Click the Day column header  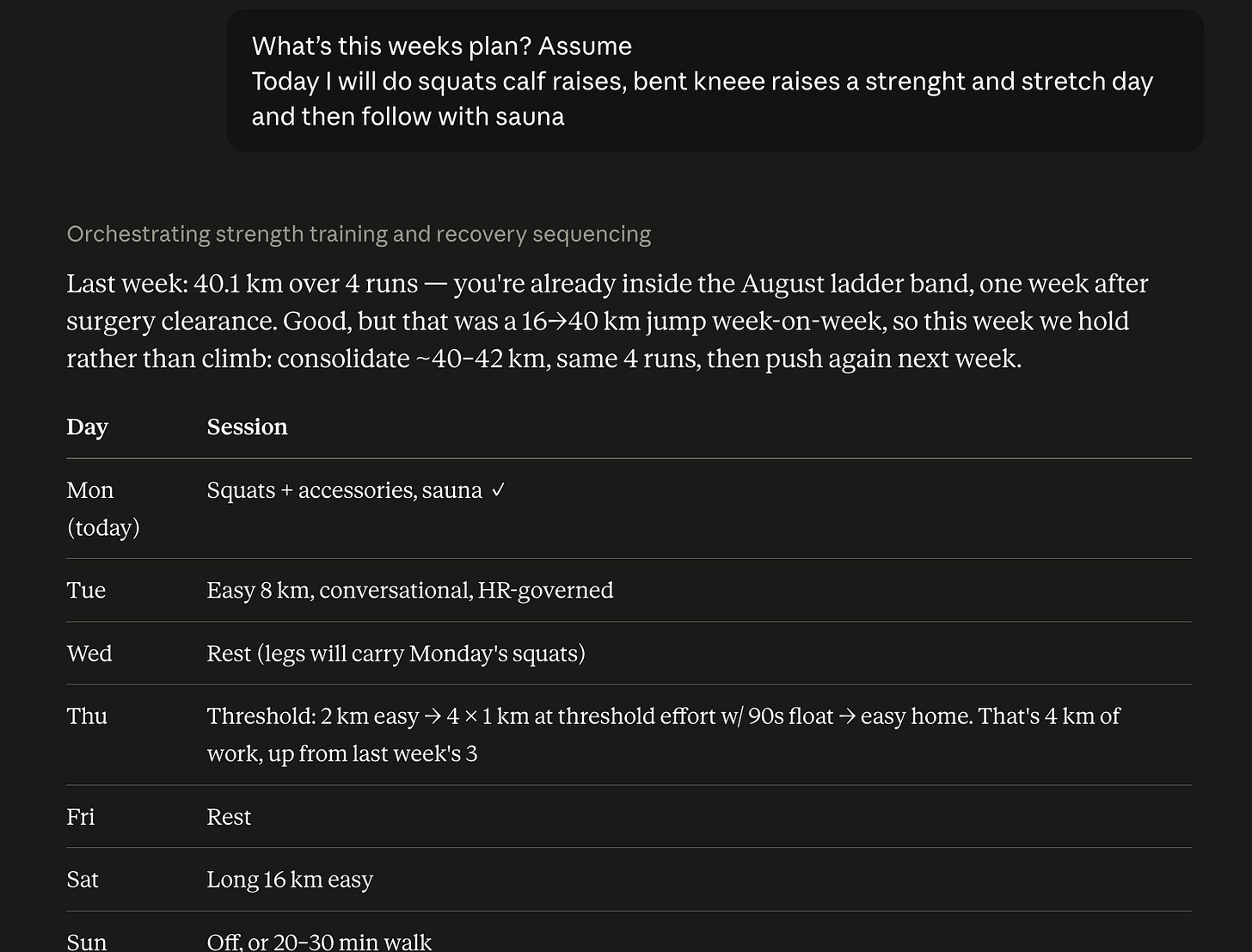[88, 427]
